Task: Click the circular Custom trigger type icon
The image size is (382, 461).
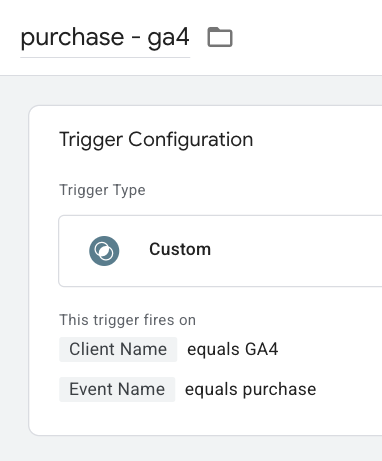Action: 104,251
